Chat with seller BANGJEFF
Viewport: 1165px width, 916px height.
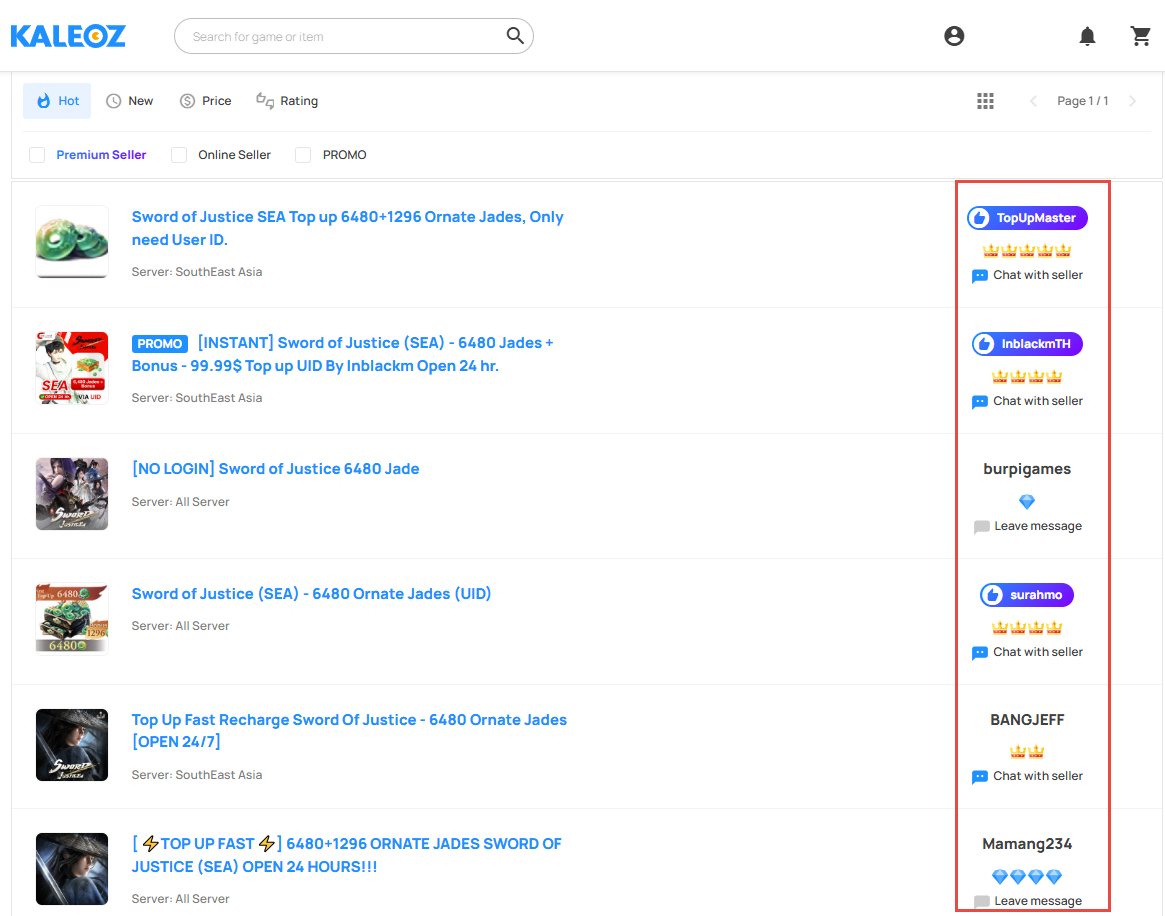1027,776
